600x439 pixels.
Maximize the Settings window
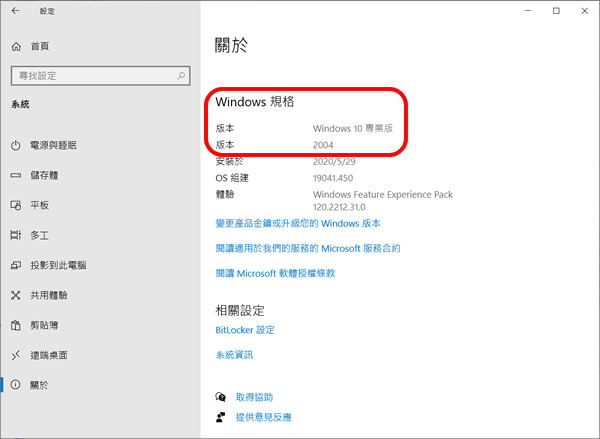[556, 11]
